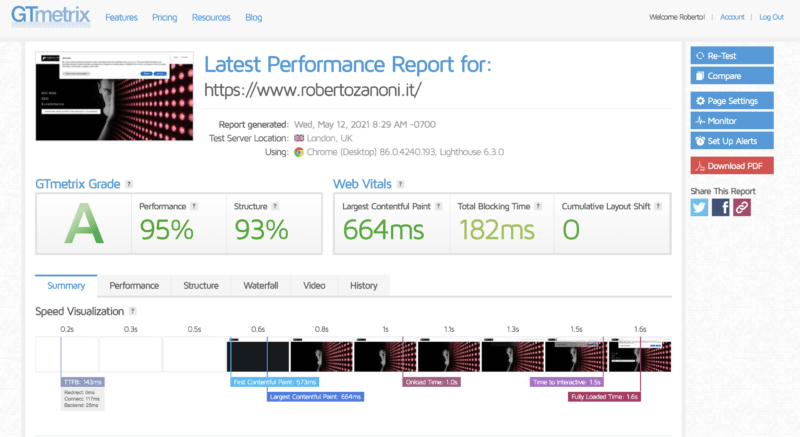Click the 0.8s filmstrip frame
This screenshot has width=800, height=437.
321,355
